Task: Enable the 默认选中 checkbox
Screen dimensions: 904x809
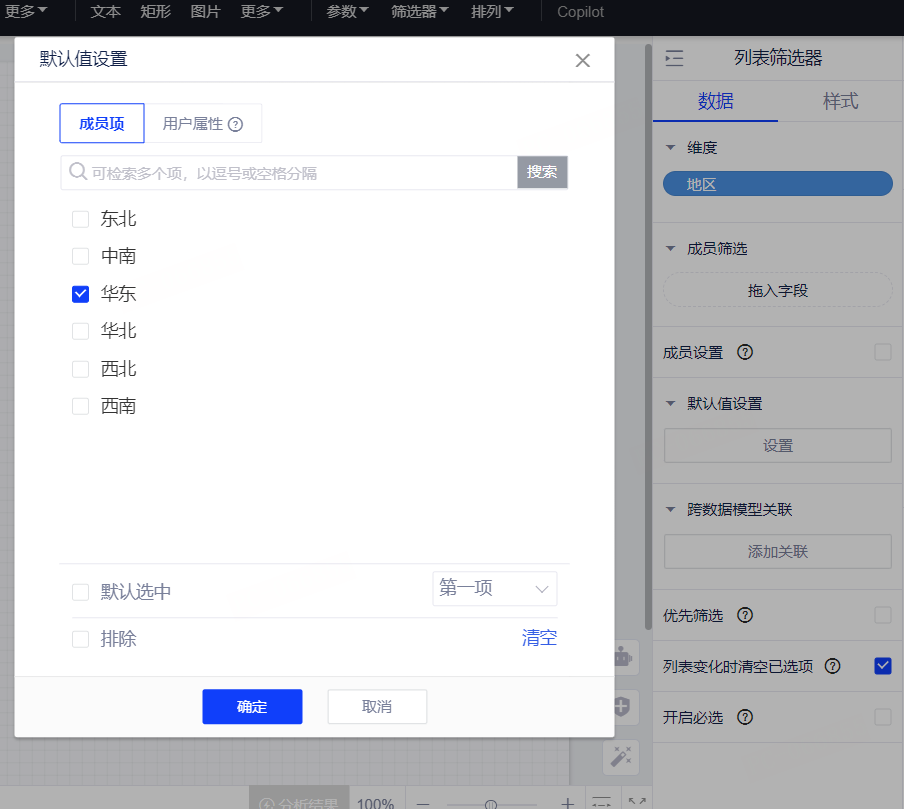Action: pos(81,592)
